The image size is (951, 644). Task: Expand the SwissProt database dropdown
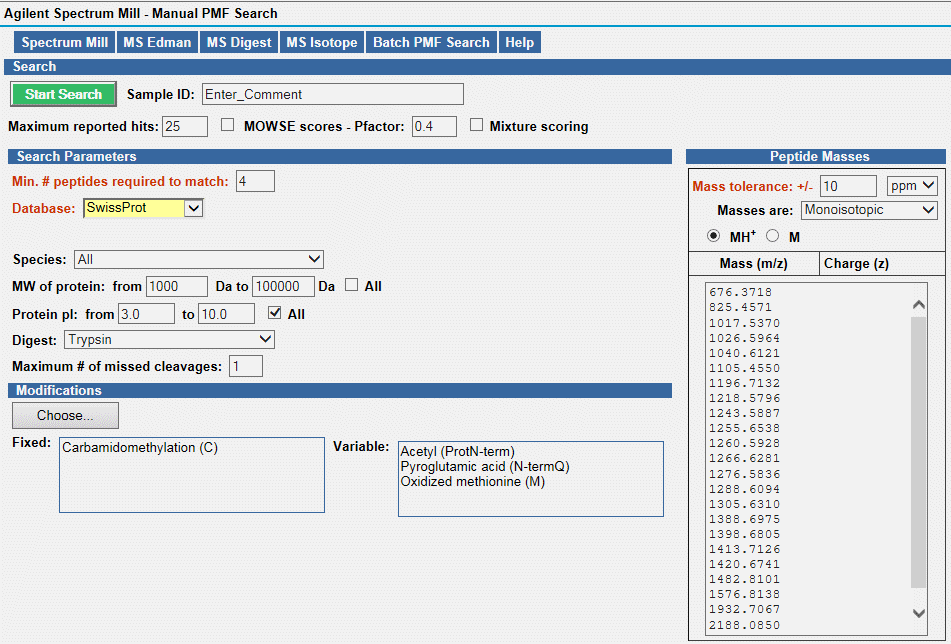pyautogui.click(x=193, y=208)
